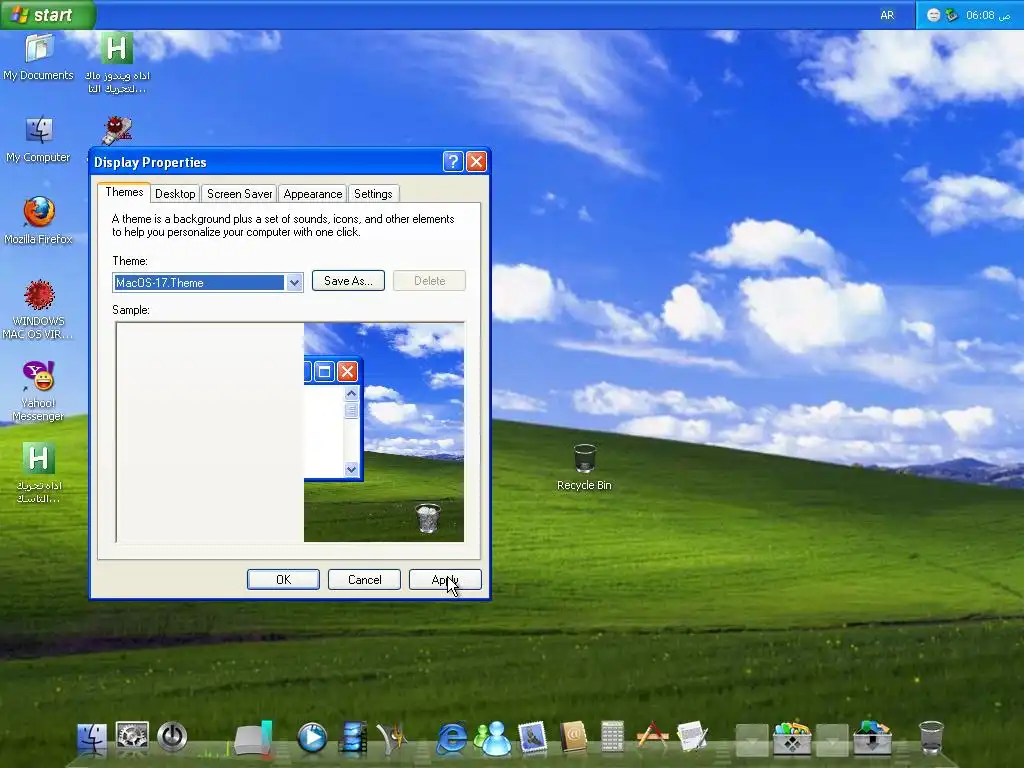Select the Recycle Bin desktop icon
The image size is (1024, 768).
(584, 466)
